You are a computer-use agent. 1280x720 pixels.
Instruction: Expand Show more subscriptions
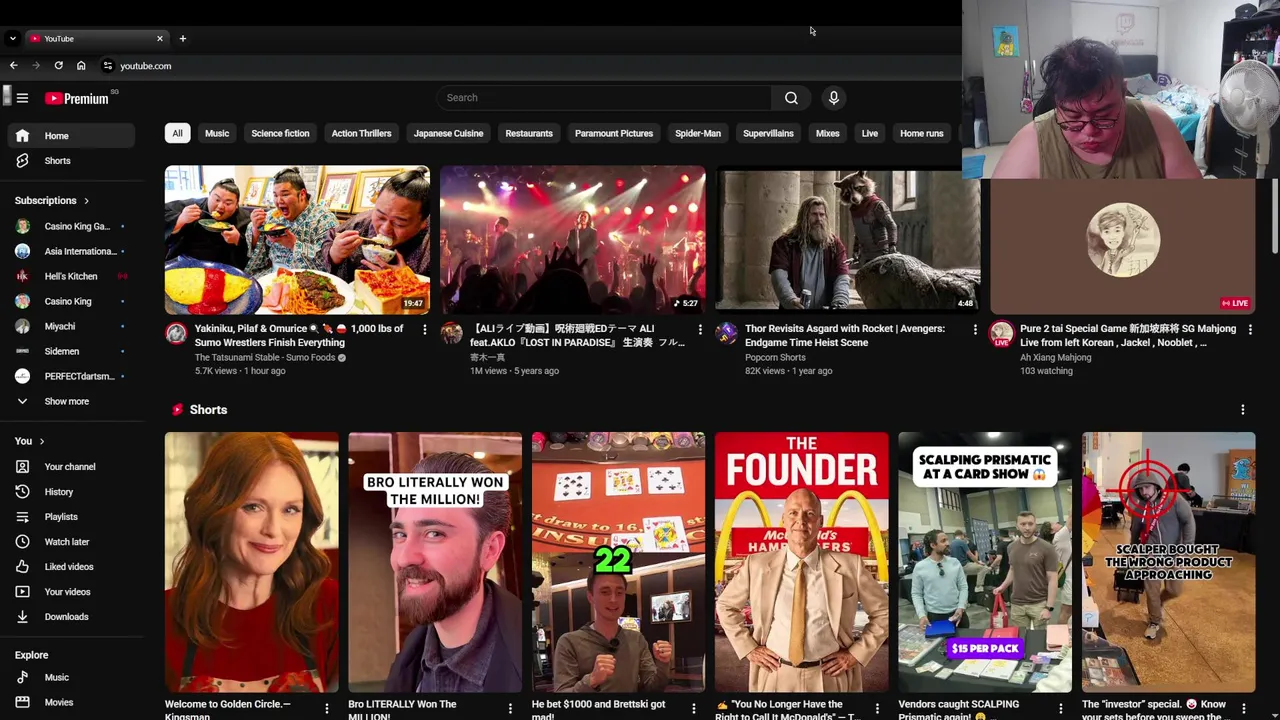click(x=70, y=402)
